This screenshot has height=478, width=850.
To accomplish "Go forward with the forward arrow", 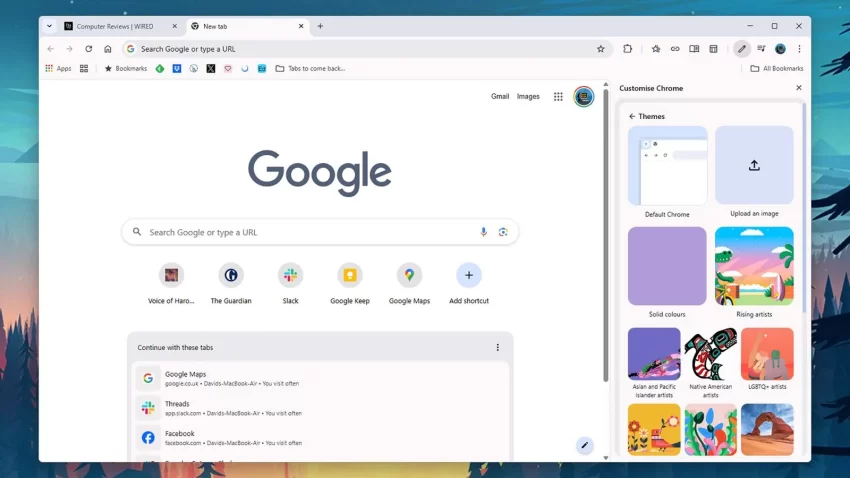I will coord(69,49).
